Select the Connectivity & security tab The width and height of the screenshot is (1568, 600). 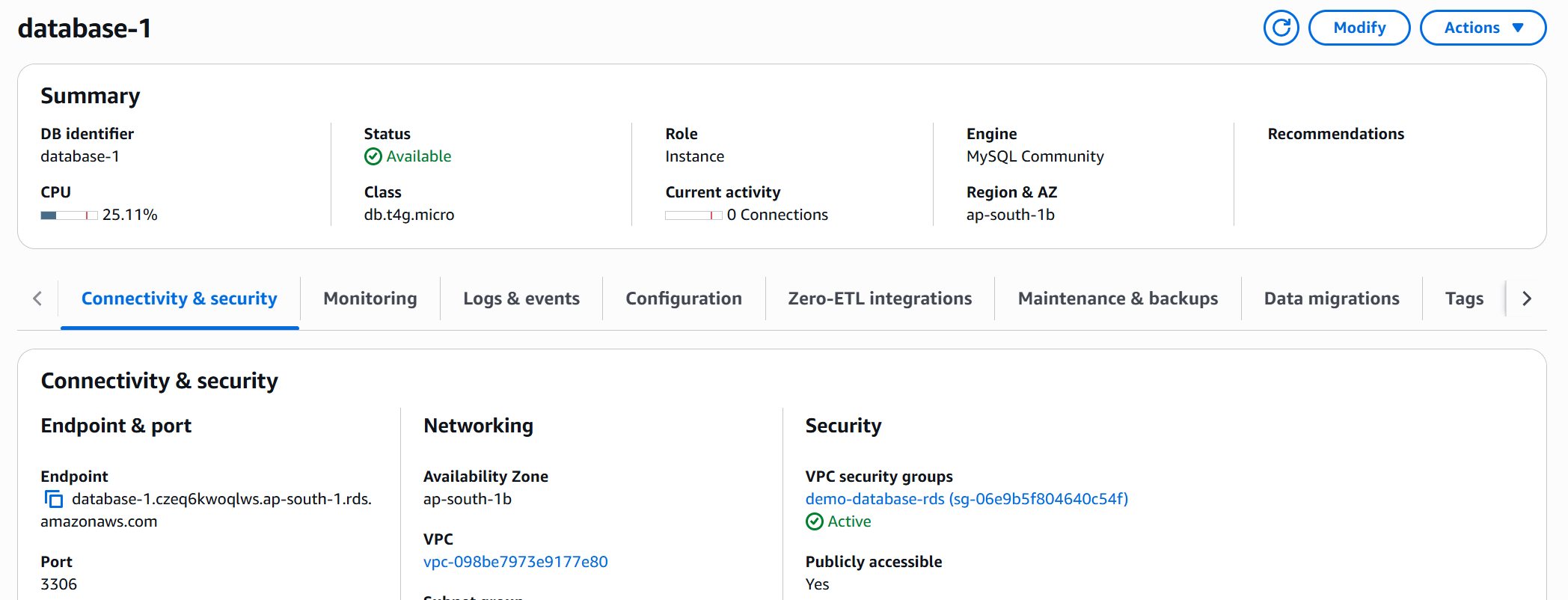point(179,299)
